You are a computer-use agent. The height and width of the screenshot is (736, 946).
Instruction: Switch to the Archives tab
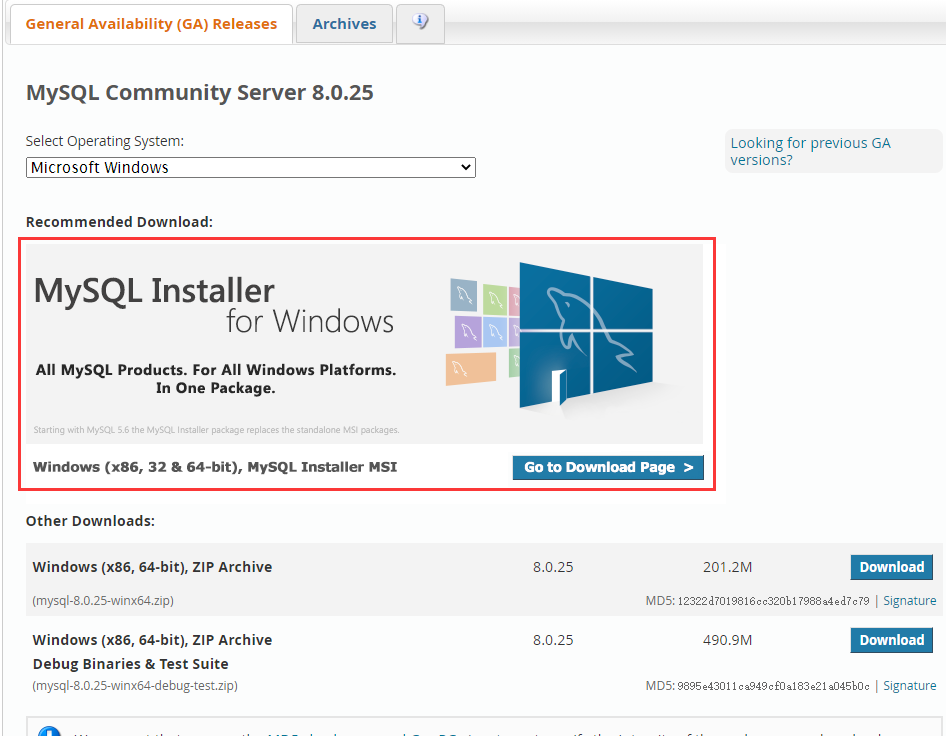click(x=344, y=24)
